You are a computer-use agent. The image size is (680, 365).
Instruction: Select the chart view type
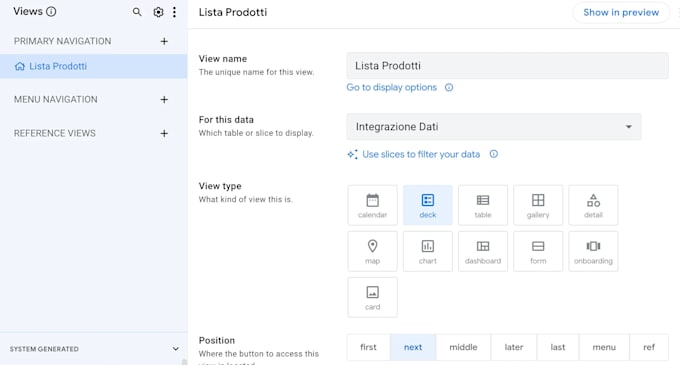[x=428, y=251]
